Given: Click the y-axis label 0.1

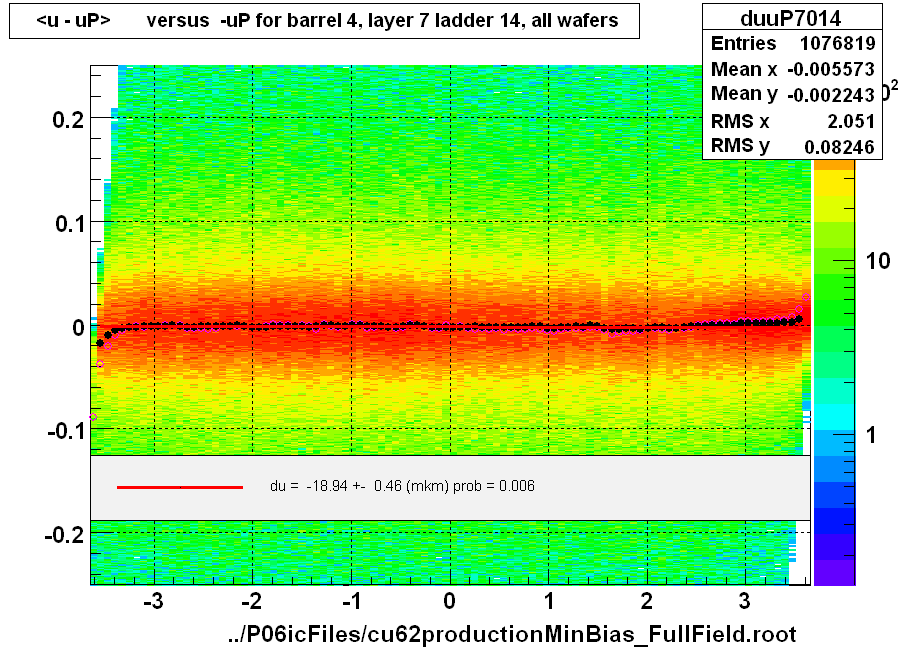Looking at the screenshot, I should tap(69, 224).
